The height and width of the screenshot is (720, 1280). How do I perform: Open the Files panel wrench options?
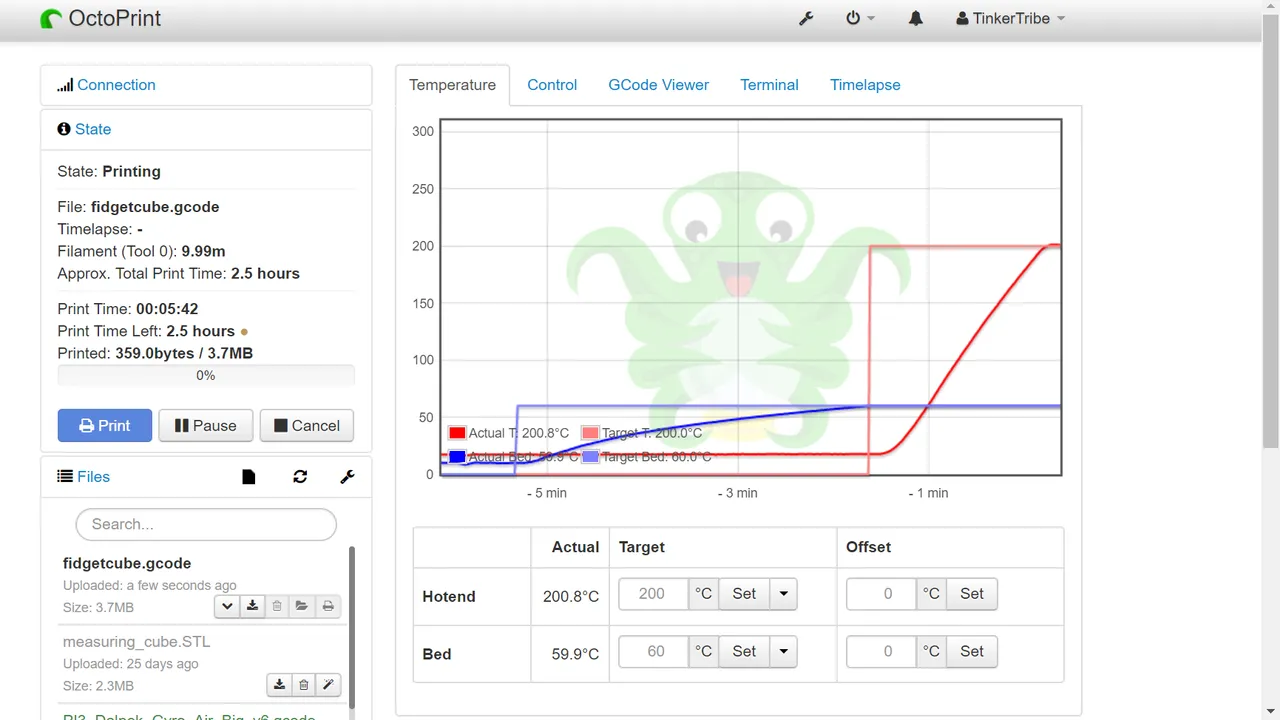[347, 477]
